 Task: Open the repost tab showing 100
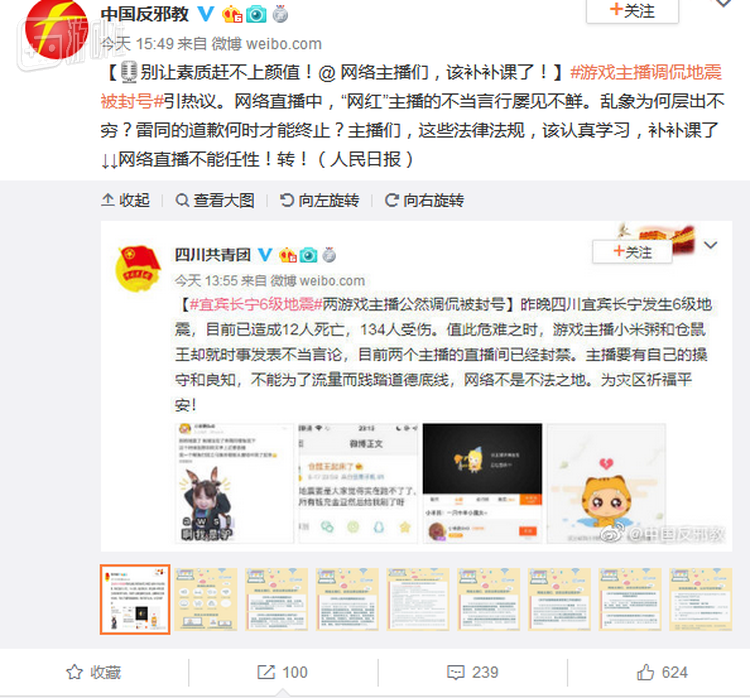pos(282,672)
